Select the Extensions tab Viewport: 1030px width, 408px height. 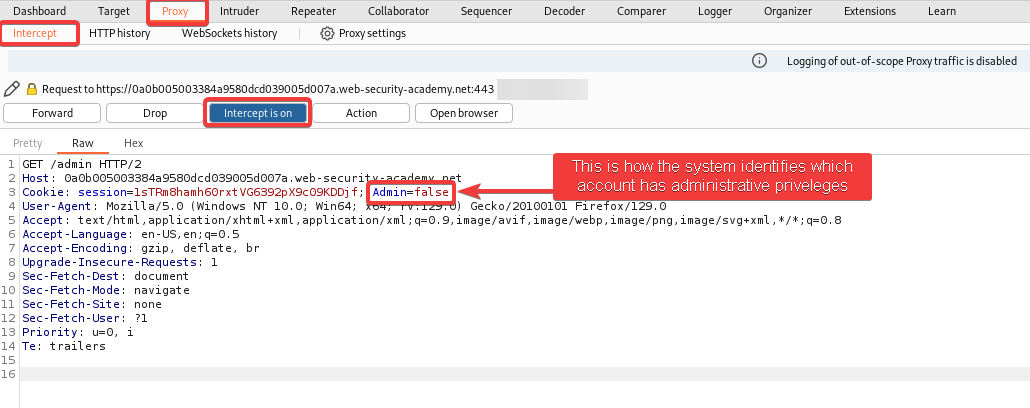coord(869,11)
